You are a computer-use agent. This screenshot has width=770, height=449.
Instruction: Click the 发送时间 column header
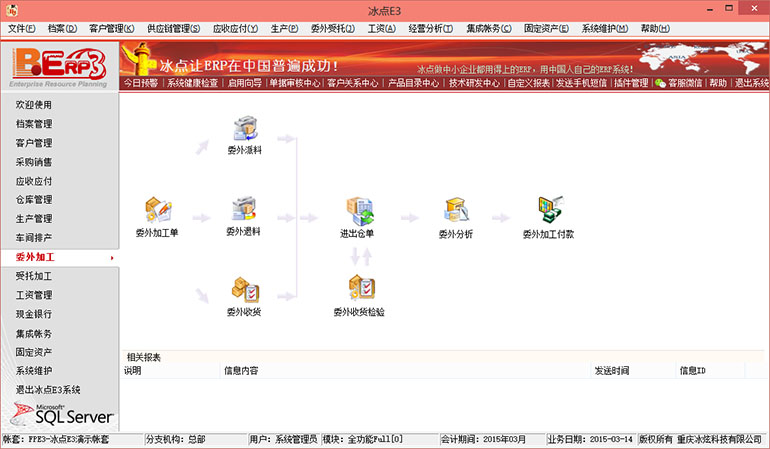click(x=633, y=371)
